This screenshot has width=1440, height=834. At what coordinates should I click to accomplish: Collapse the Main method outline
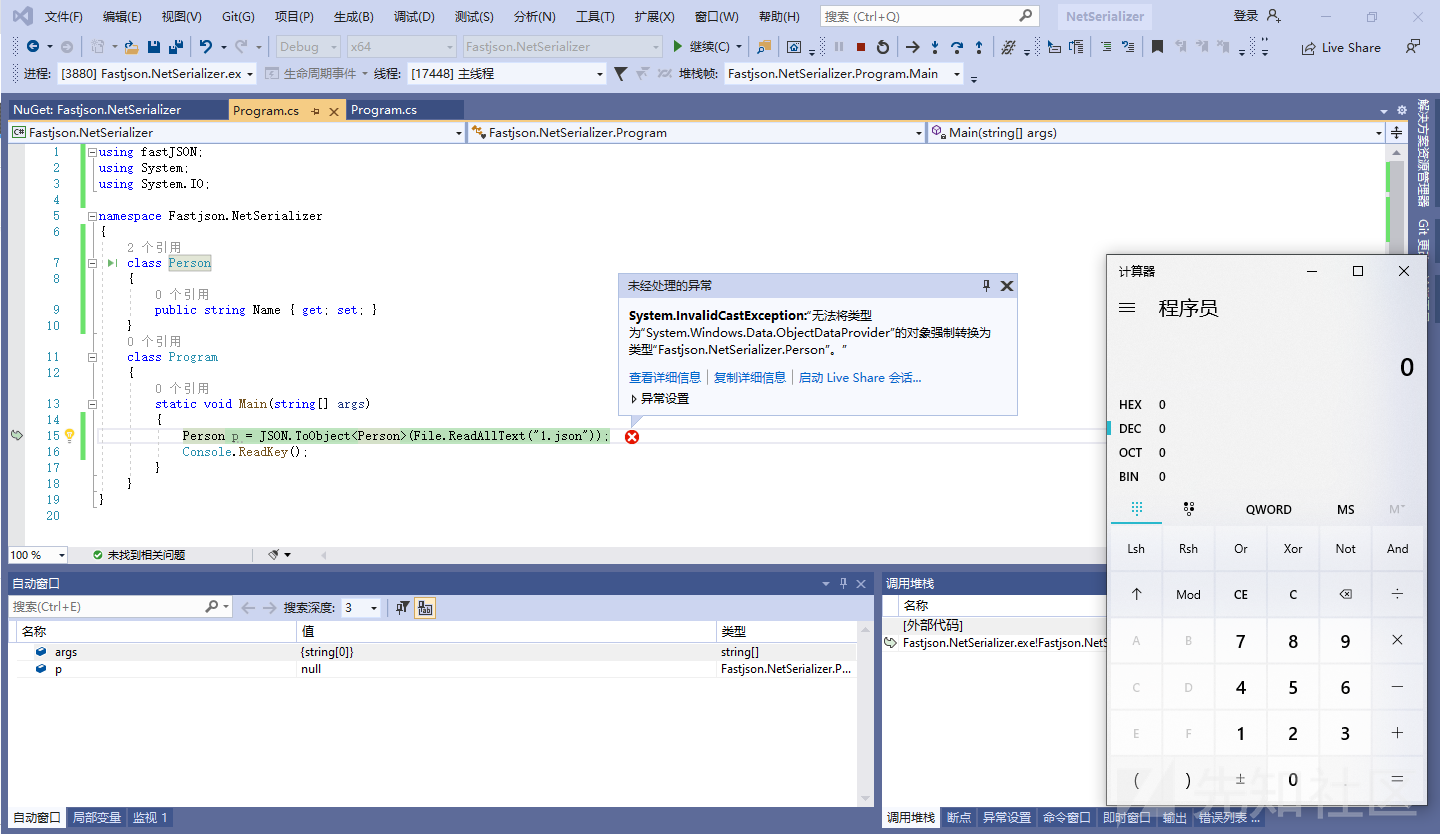tap(92, 404)
